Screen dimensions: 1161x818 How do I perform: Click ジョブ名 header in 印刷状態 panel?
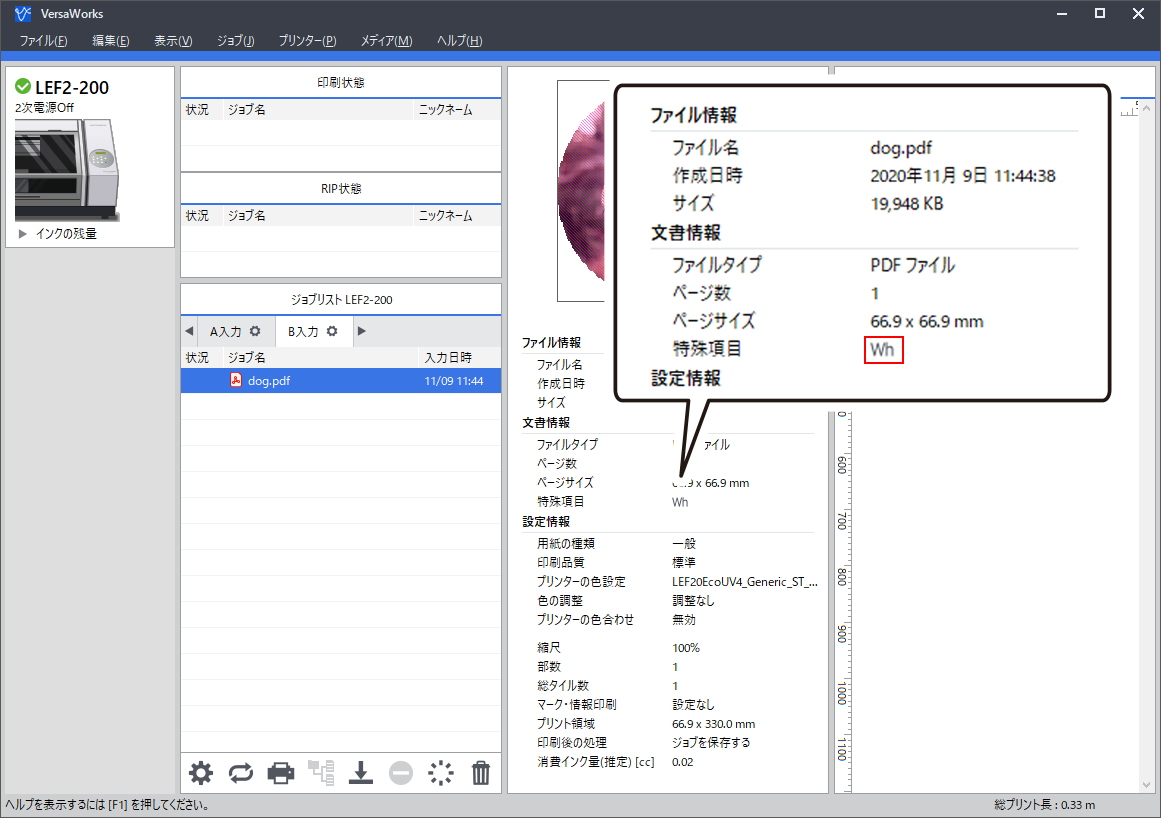tap(247, 110)
